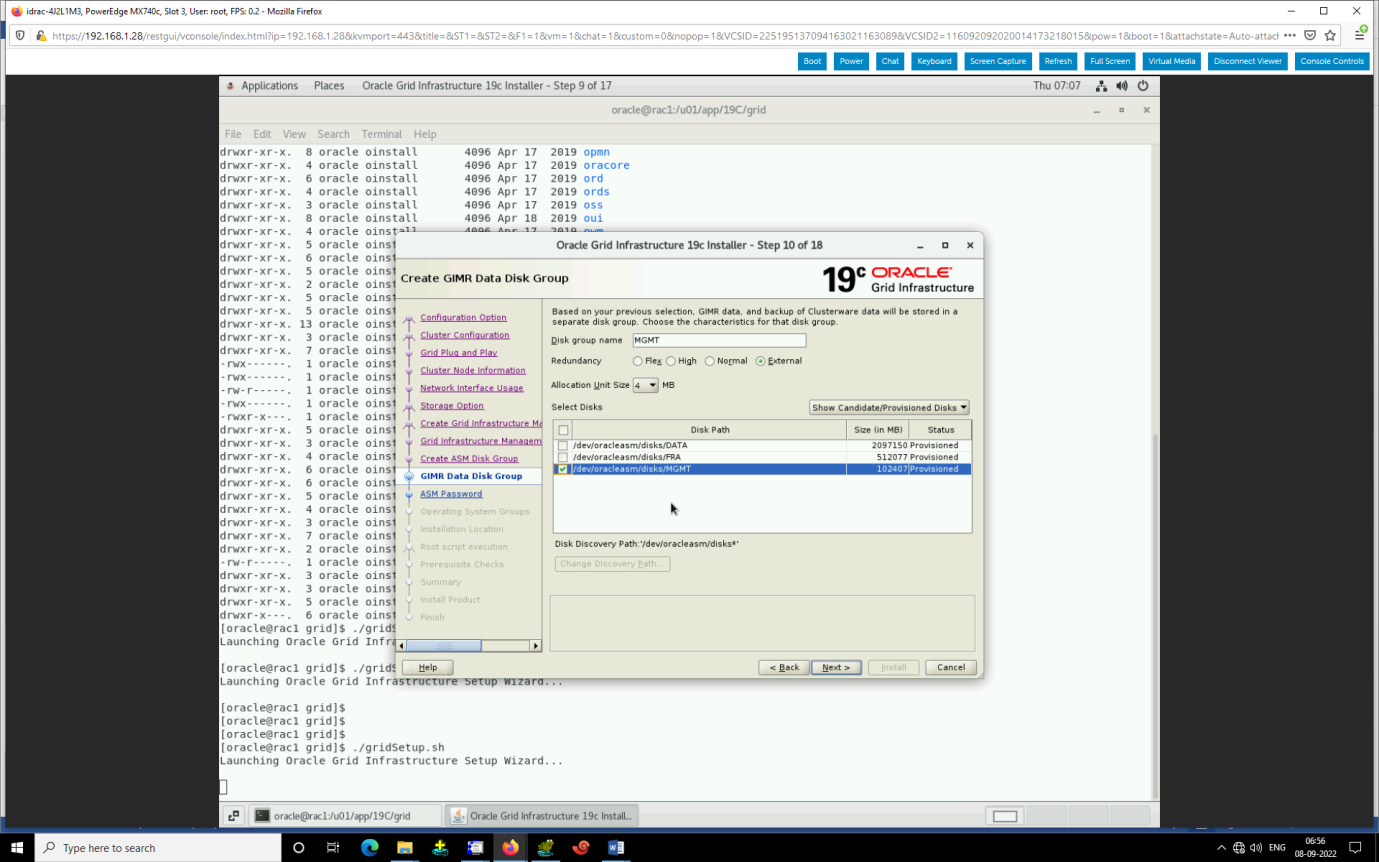Open the iDRAC virtual Keyboard
Viewport: 1379px width, 862px height.
click(x=934, y=61)
